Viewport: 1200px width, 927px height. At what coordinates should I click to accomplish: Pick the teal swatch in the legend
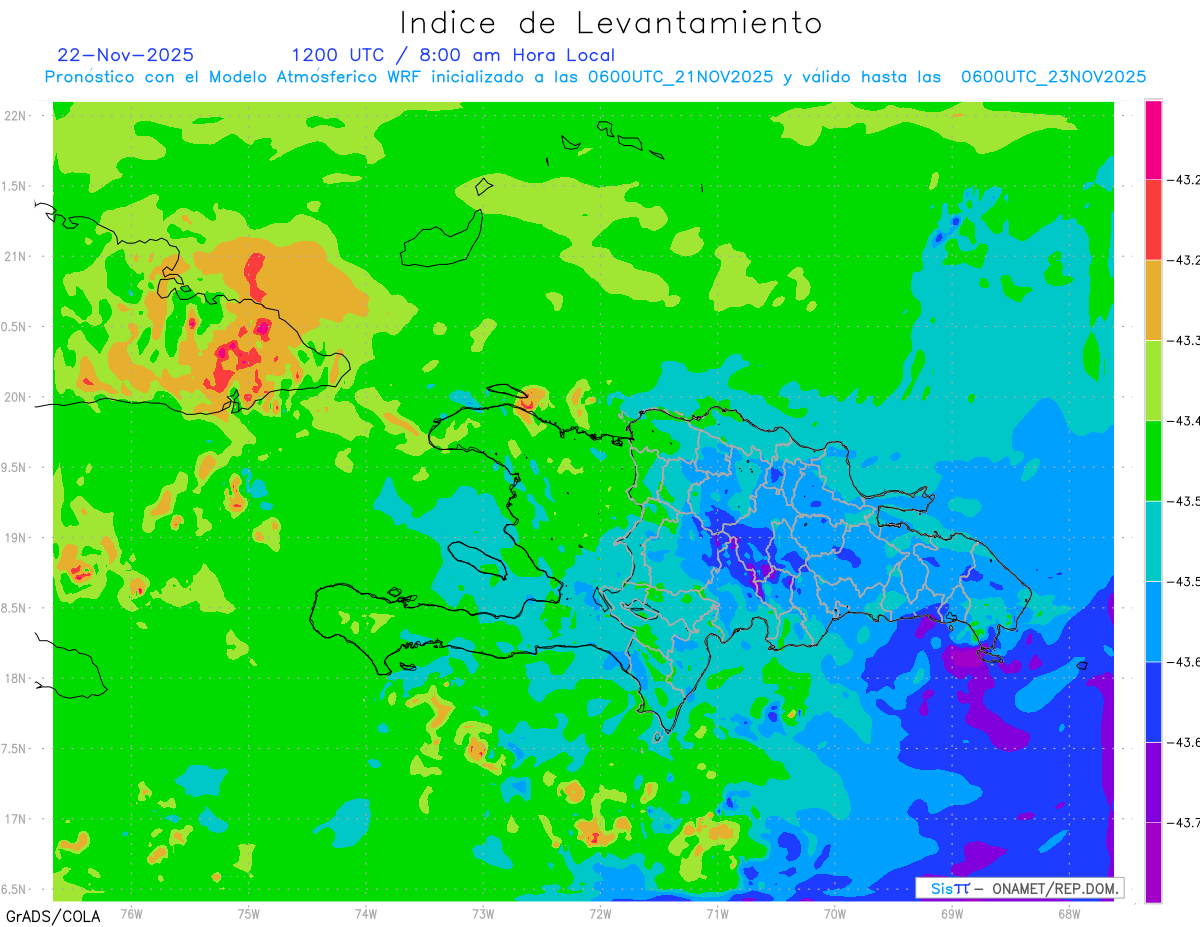(1153, 541)
